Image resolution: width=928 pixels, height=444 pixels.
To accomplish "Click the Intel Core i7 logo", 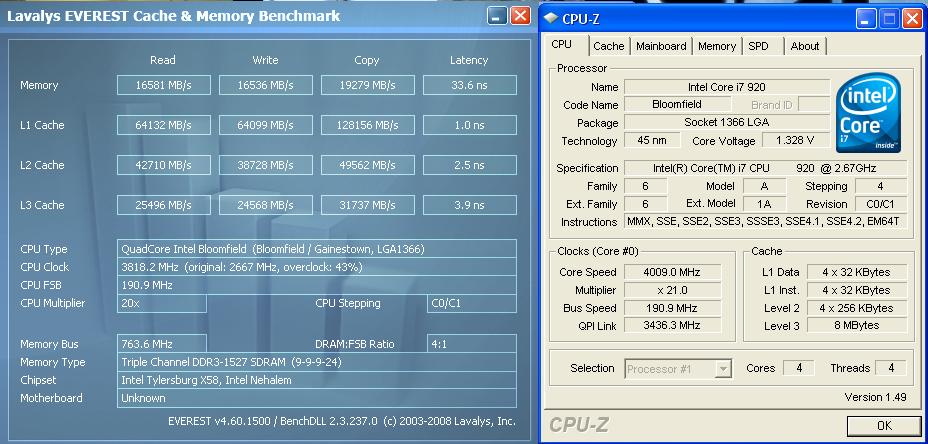I will pyautogui.click(x=868, y=112).
